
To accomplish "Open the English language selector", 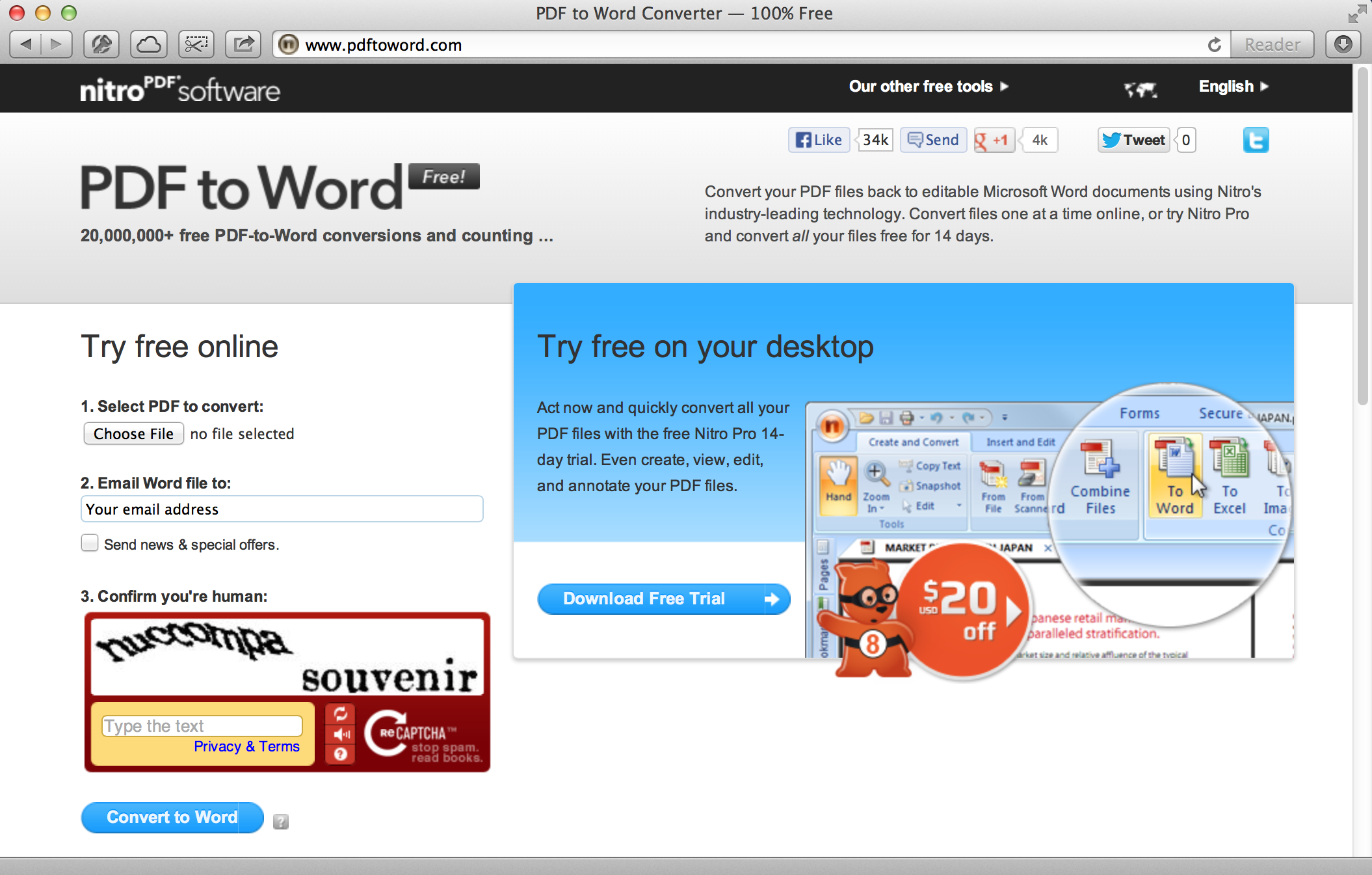I will pyautogui.click(x=1233, y=87).
